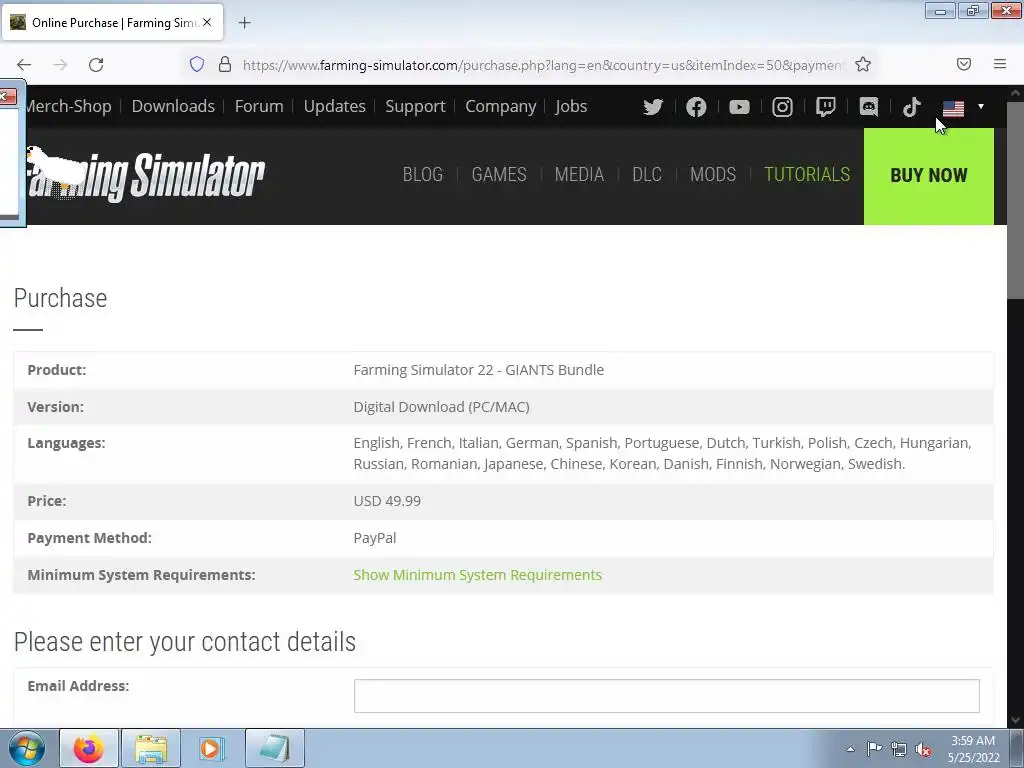Click the Save to Pocket icon

[964, 64]
